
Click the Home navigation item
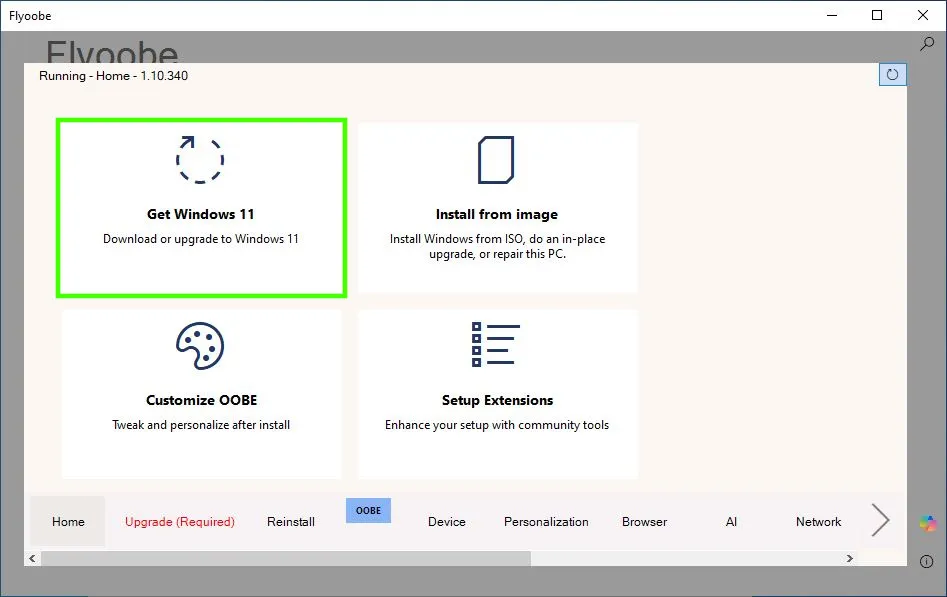(x=68, y=521)
